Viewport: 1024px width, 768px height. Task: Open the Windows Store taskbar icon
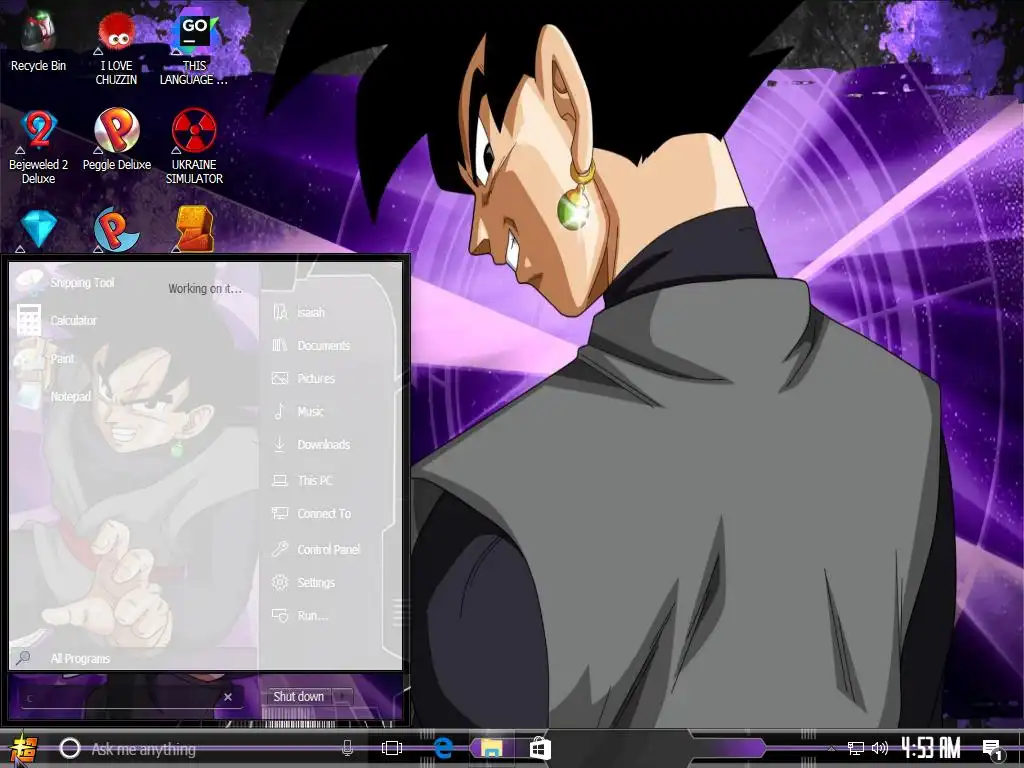540,748
